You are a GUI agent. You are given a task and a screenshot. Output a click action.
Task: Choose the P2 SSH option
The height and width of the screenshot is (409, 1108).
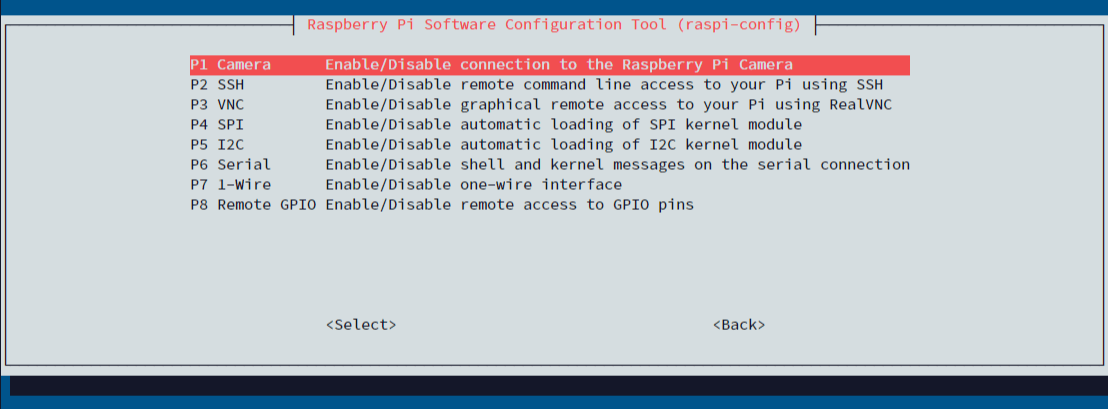point(550,85)
